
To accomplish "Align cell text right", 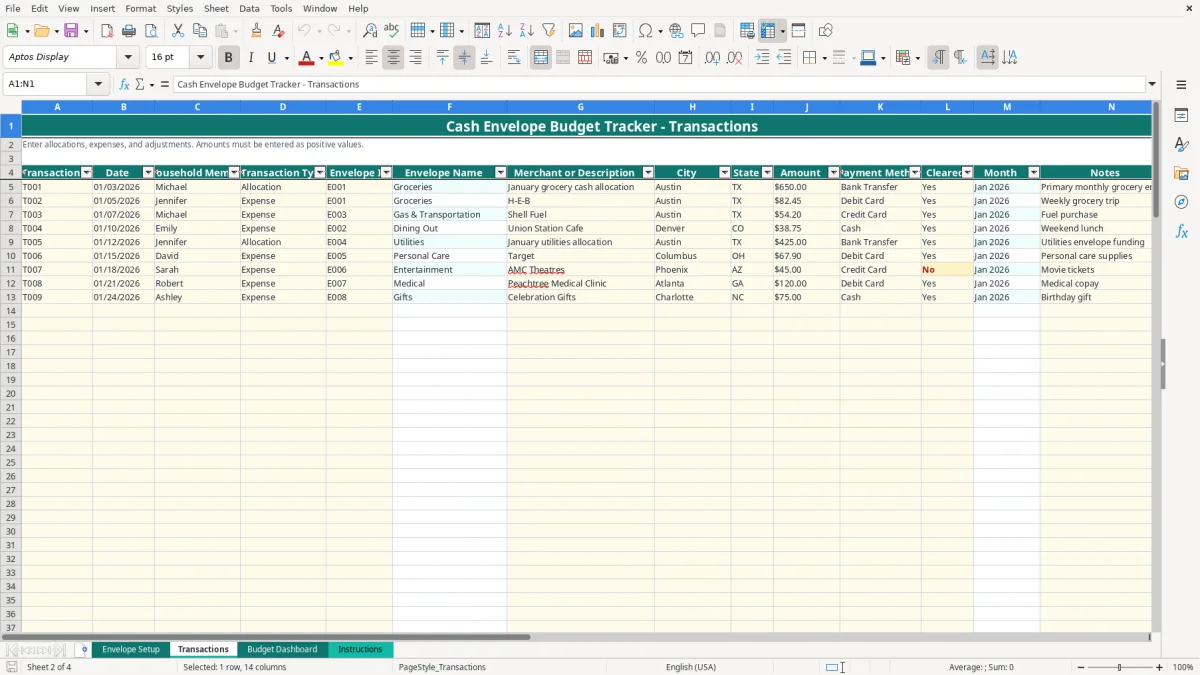I will point(415,58).
